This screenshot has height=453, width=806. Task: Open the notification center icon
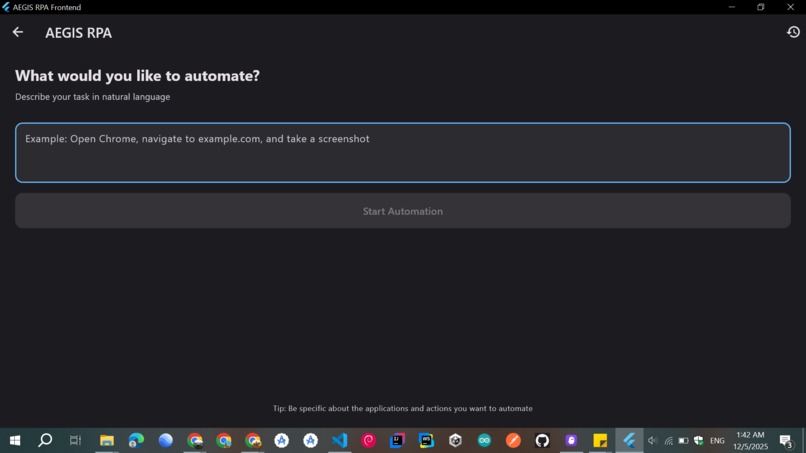click(785, 441)
